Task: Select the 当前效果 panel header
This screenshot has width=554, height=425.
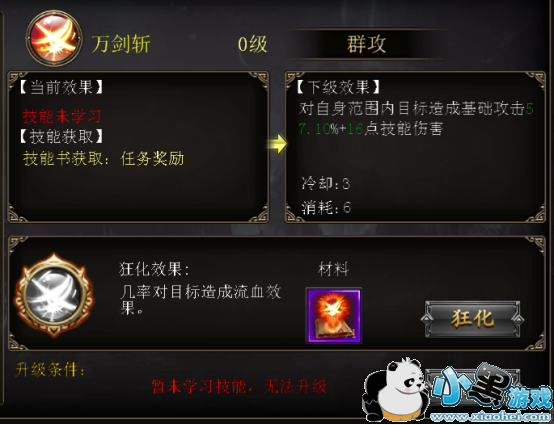Action: pos(61,88)
